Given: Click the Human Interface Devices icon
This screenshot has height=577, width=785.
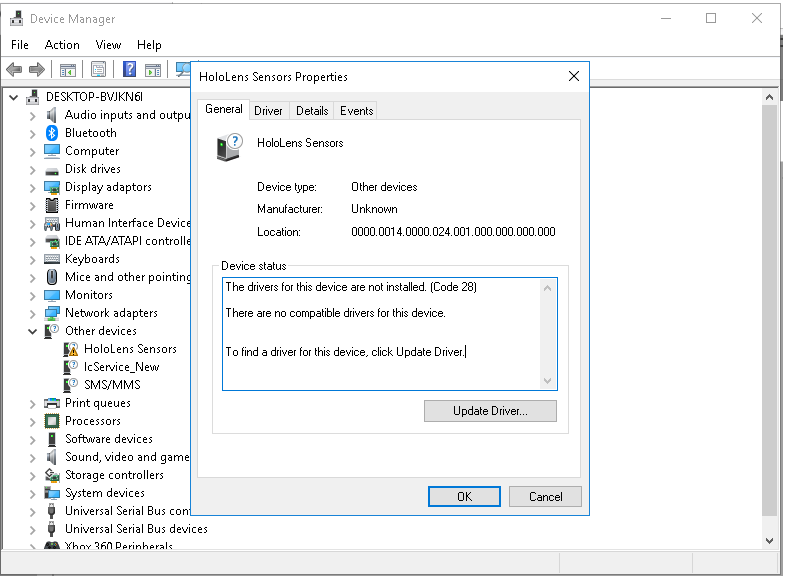Looking at the screenshot, I should pos(52,223).
